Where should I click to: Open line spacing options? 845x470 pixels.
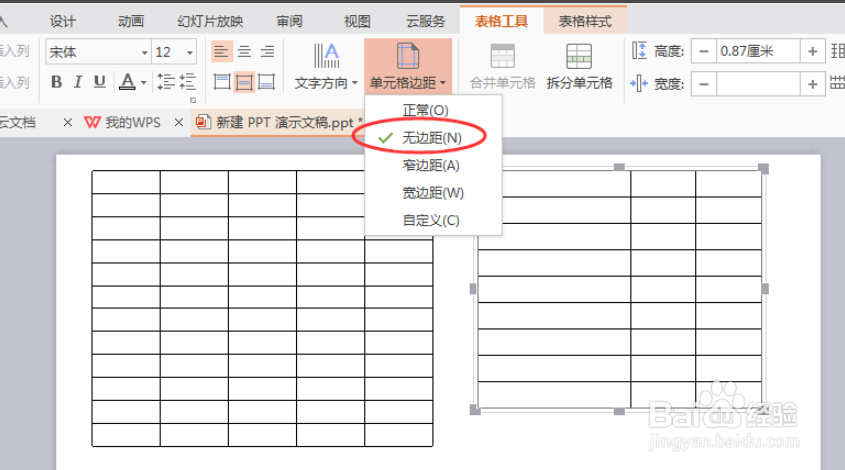[x=166, y=82]
